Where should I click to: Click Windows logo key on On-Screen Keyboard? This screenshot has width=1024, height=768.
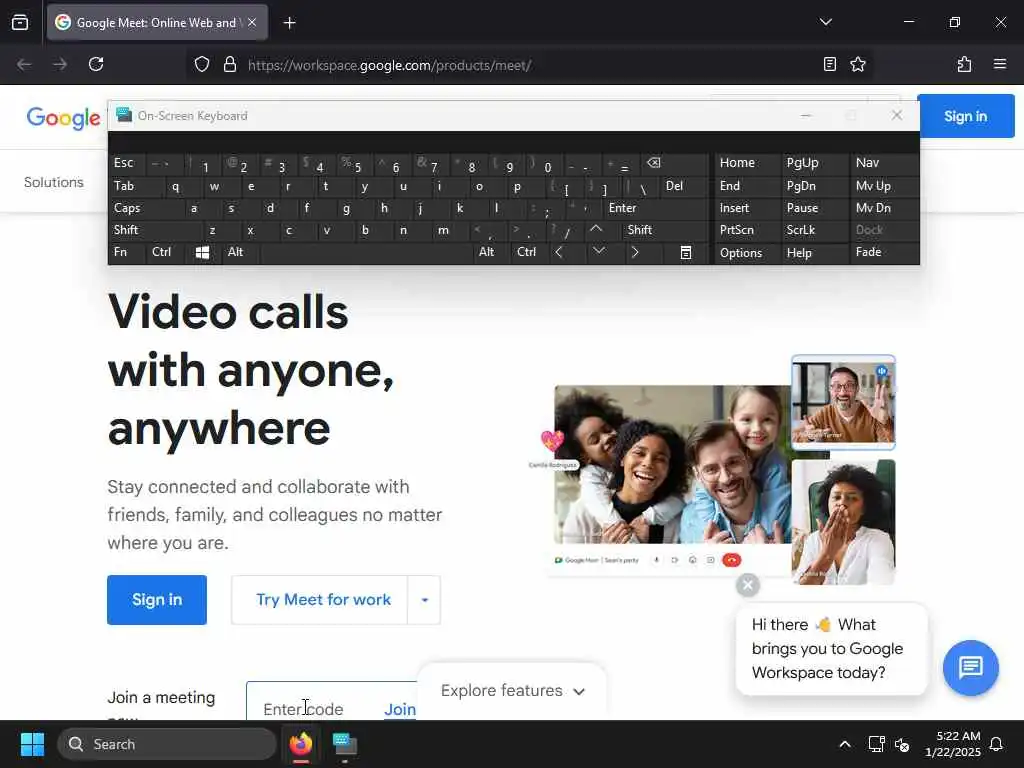point(203,252)
